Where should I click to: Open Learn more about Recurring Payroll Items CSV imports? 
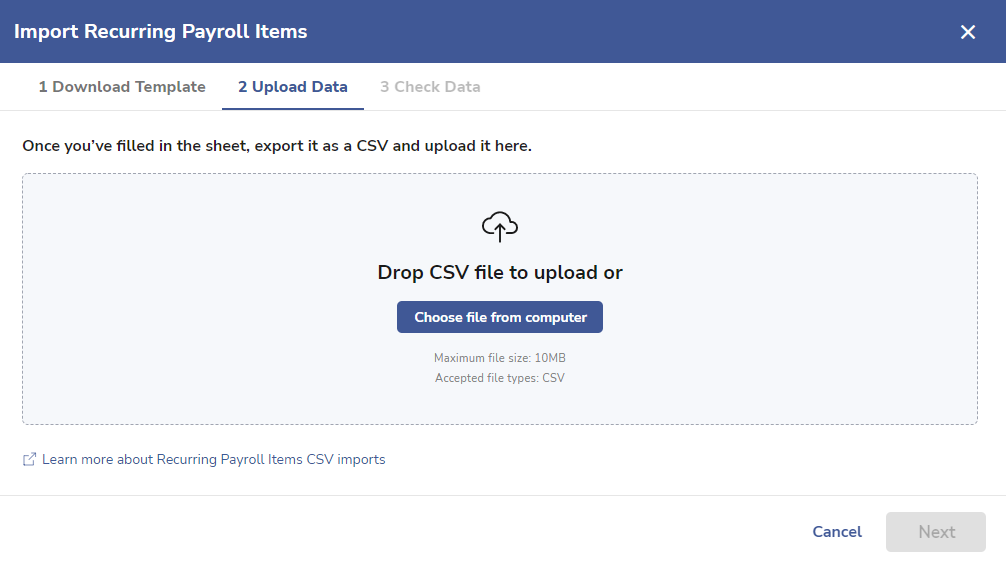[x=214, y=460]
